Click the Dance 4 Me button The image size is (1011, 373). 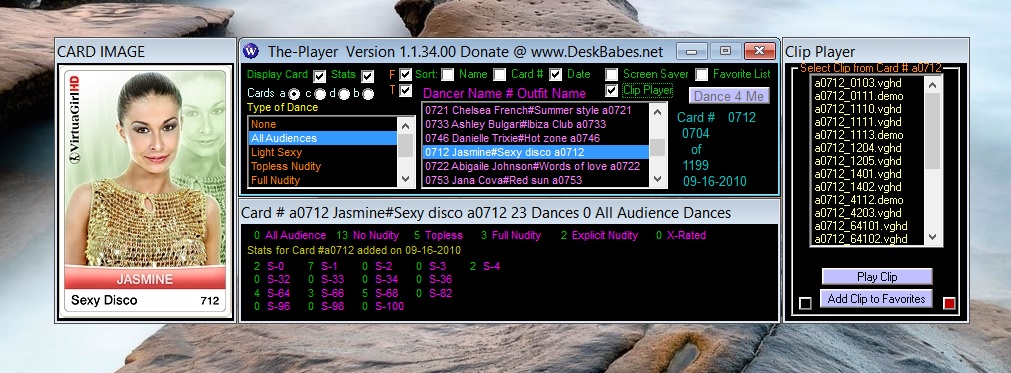tap(729, 96)
